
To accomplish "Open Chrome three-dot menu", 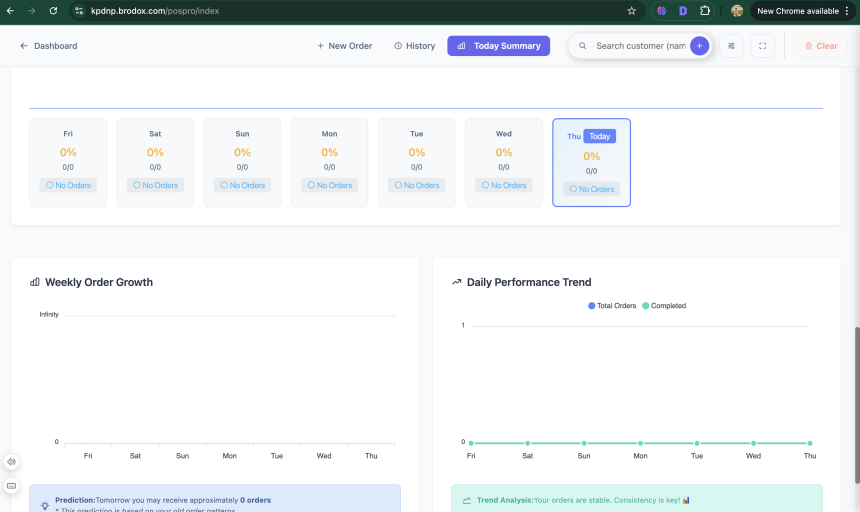I will (x=847, y=11).
